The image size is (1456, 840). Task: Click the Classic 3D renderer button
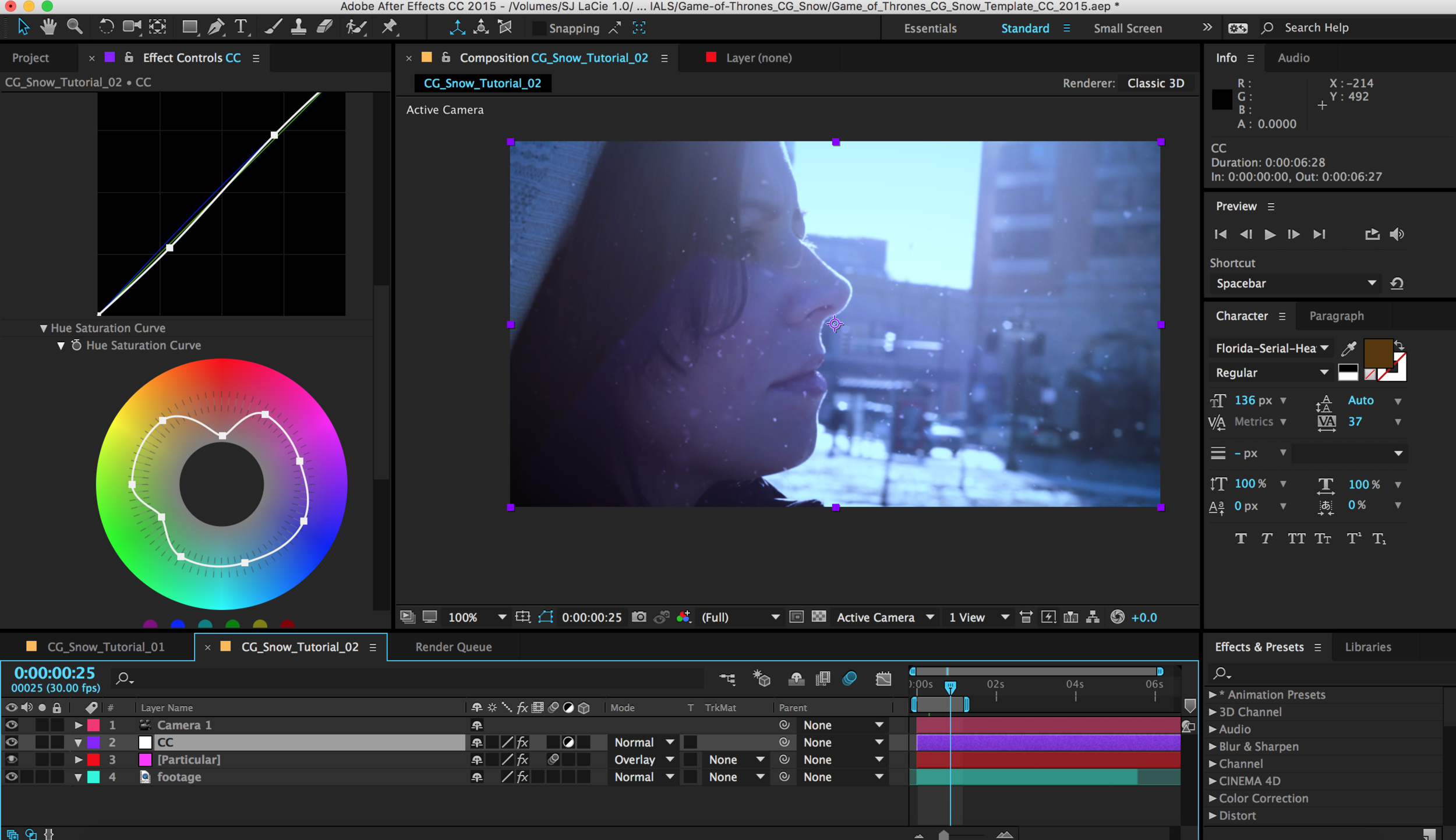[x=1155, y=83]
